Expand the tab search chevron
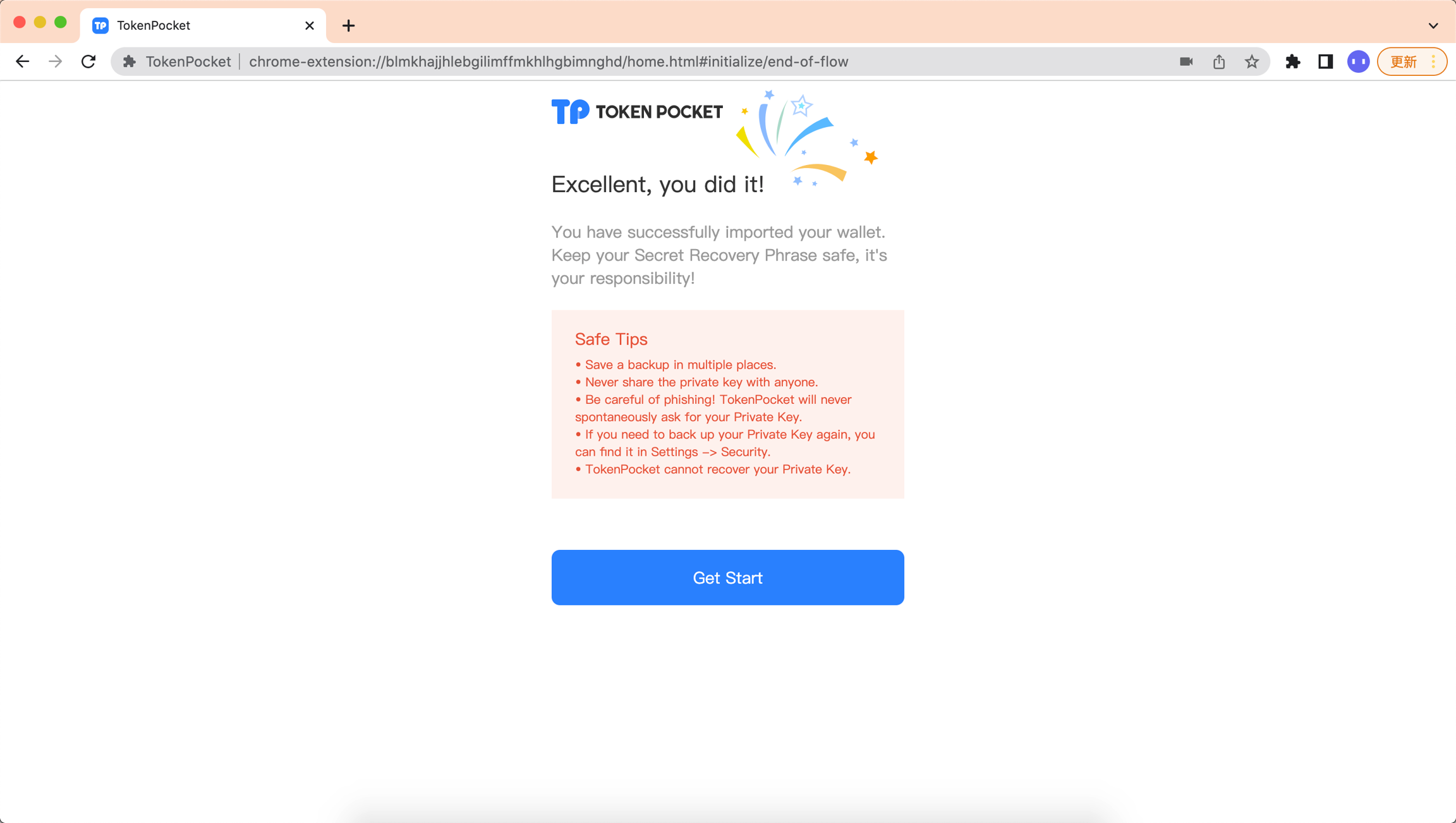Image resolution: width=1456 pixels, height=823 pixels. tap(1433, 25)
